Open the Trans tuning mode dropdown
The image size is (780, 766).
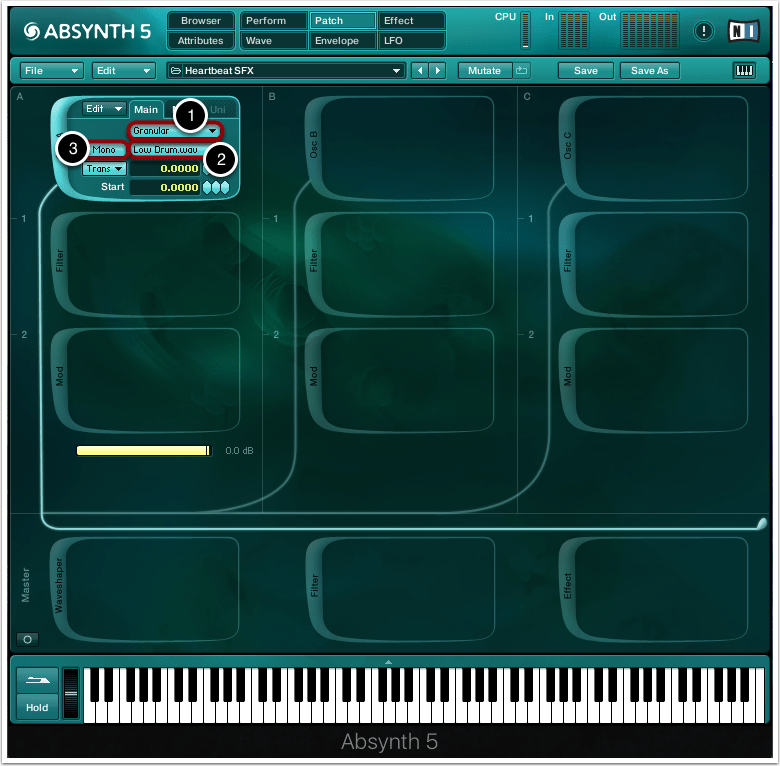pyautogui.click(x=104, y=169)
